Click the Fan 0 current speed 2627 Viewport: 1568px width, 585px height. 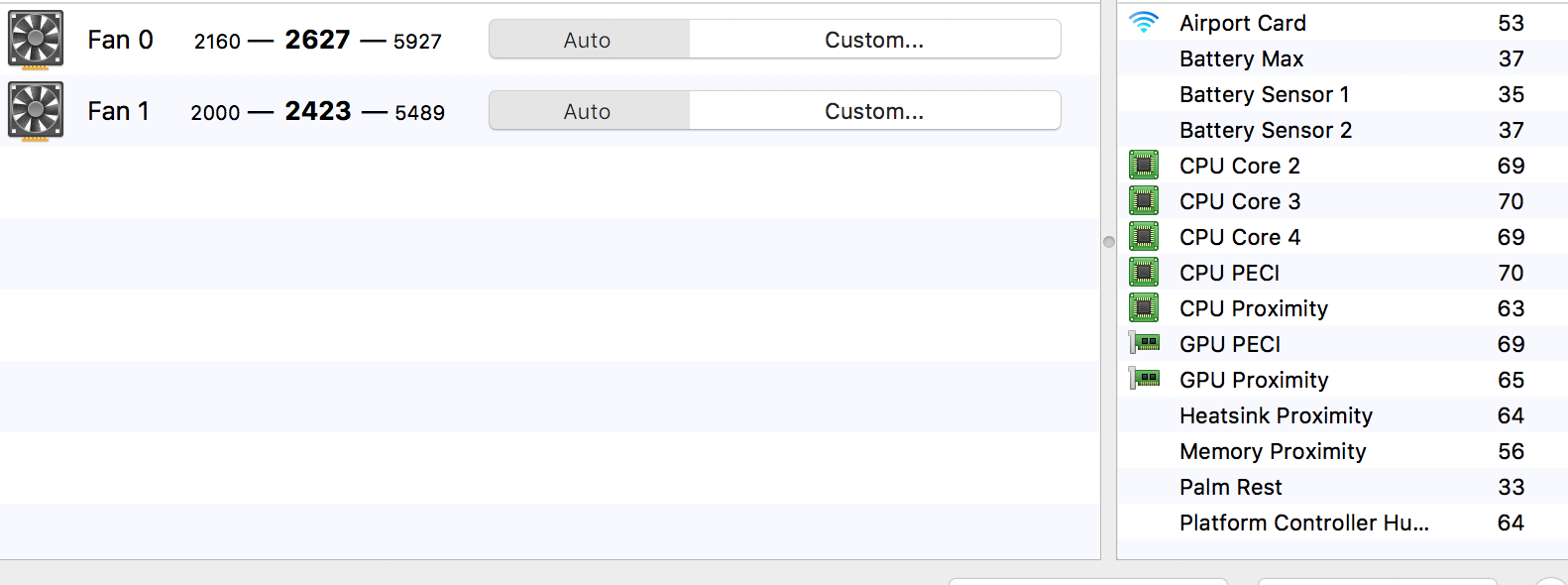click(x=317, y=40)
